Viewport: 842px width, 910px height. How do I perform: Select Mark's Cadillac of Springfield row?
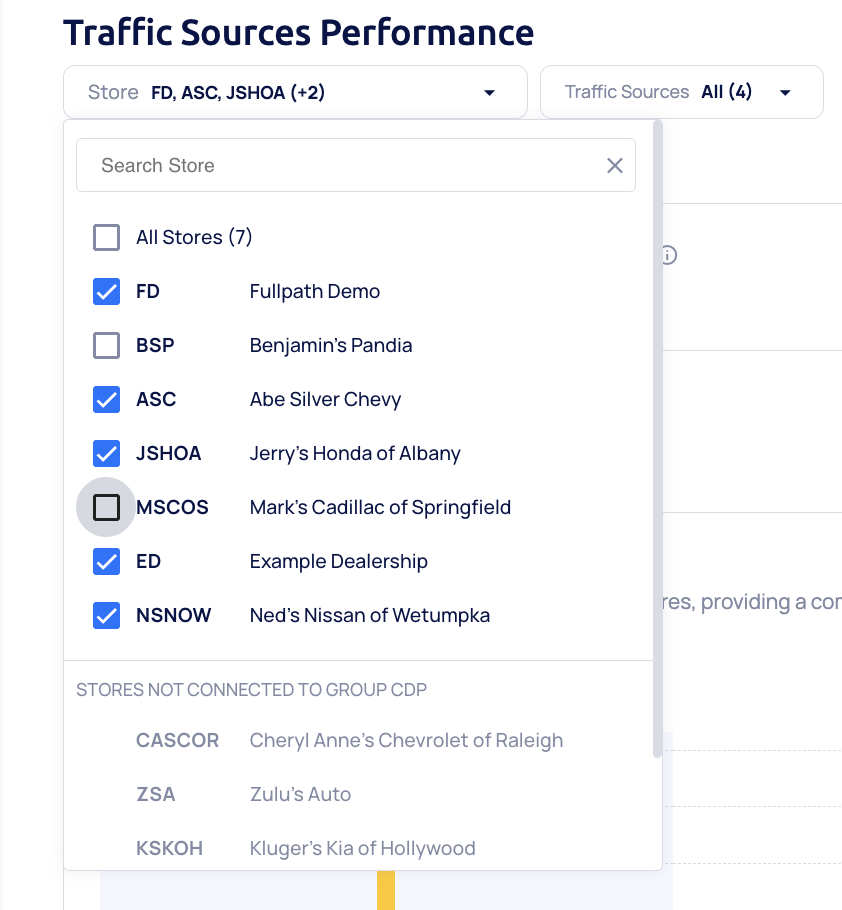pos(380,508)
